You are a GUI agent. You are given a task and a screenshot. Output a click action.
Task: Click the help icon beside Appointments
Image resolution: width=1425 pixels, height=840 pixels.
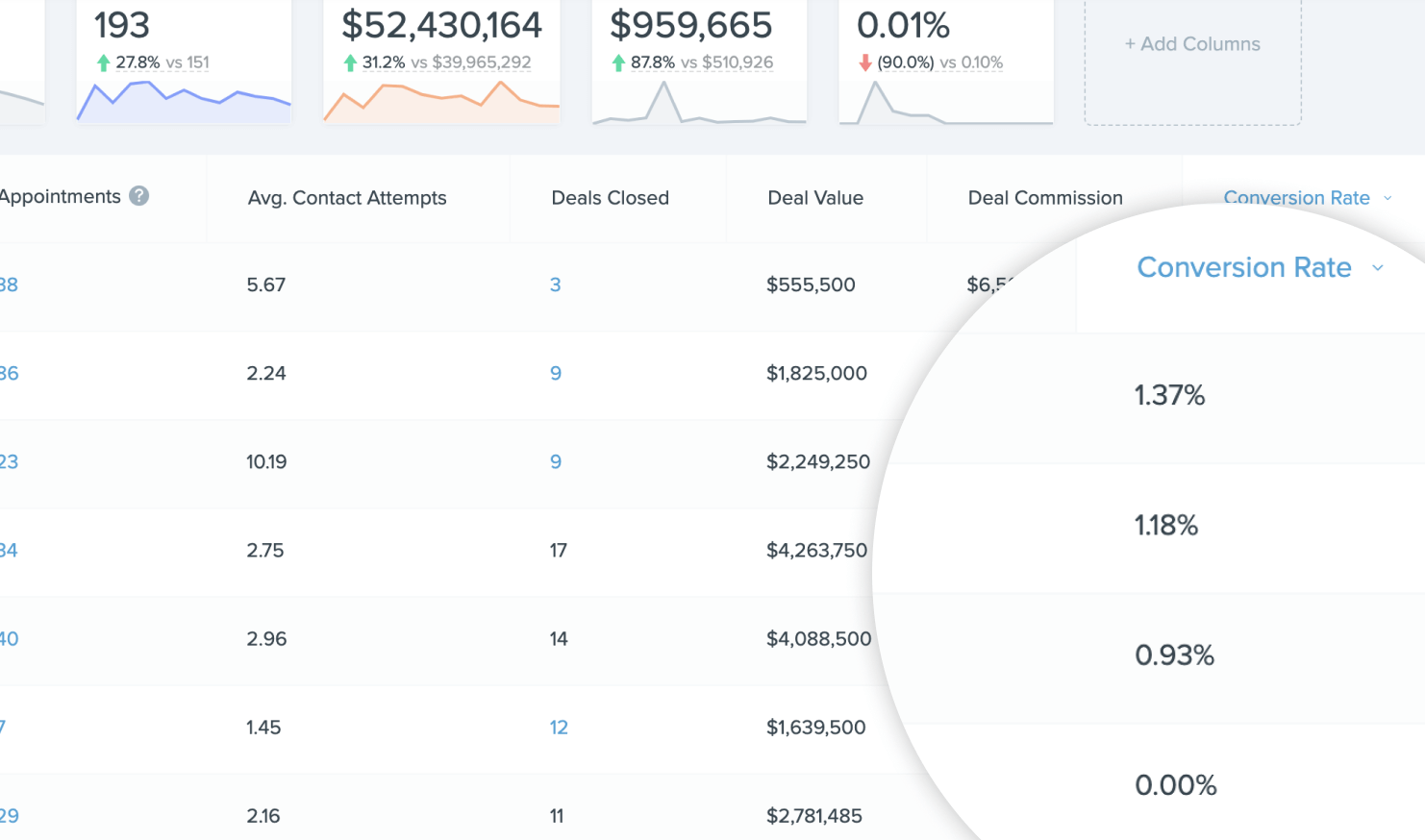[139, 196]
